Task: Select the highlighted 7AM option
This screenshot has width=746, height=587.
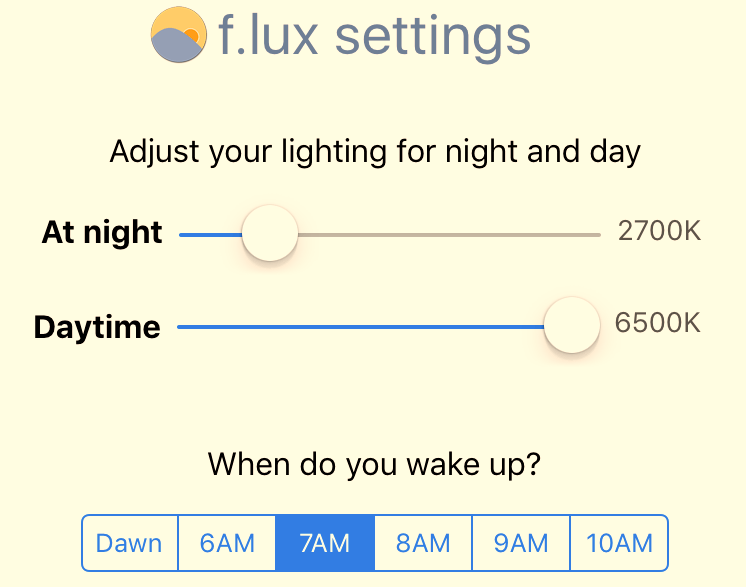Action: click(325, 543)
